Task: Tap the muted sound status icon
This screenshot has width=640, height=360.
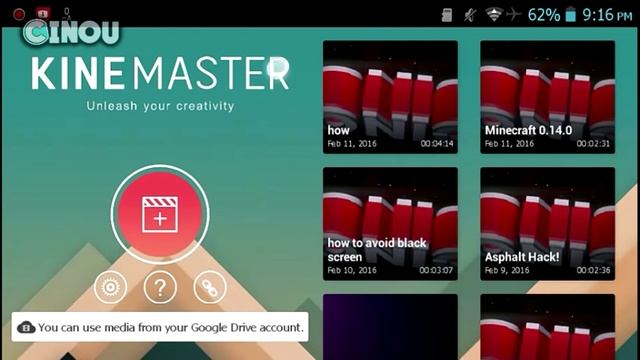Action: click(470, 15)
